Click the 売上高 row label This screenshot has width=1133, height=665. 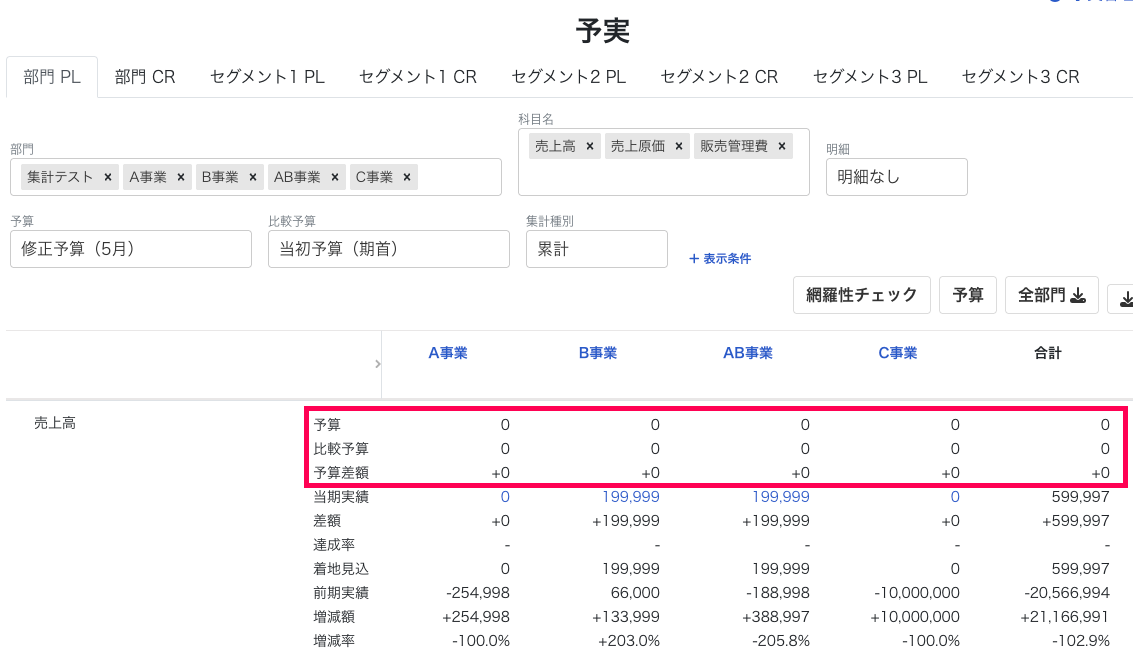(x=55, y=424)
